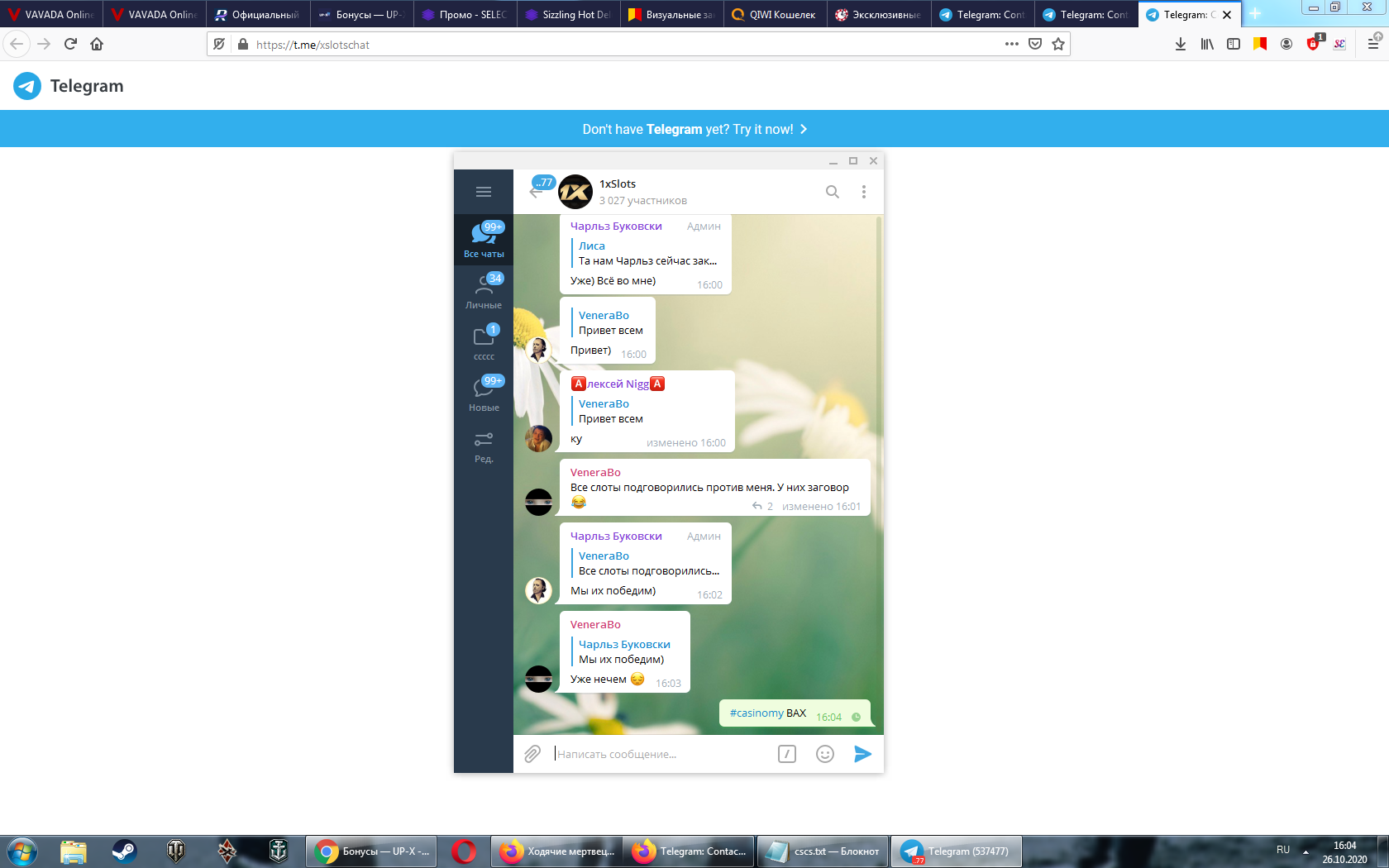Toggle the Firefox sidebar
Image resolution: width=1389 pixels, height=868 pixels.
tap(1234, 44)
